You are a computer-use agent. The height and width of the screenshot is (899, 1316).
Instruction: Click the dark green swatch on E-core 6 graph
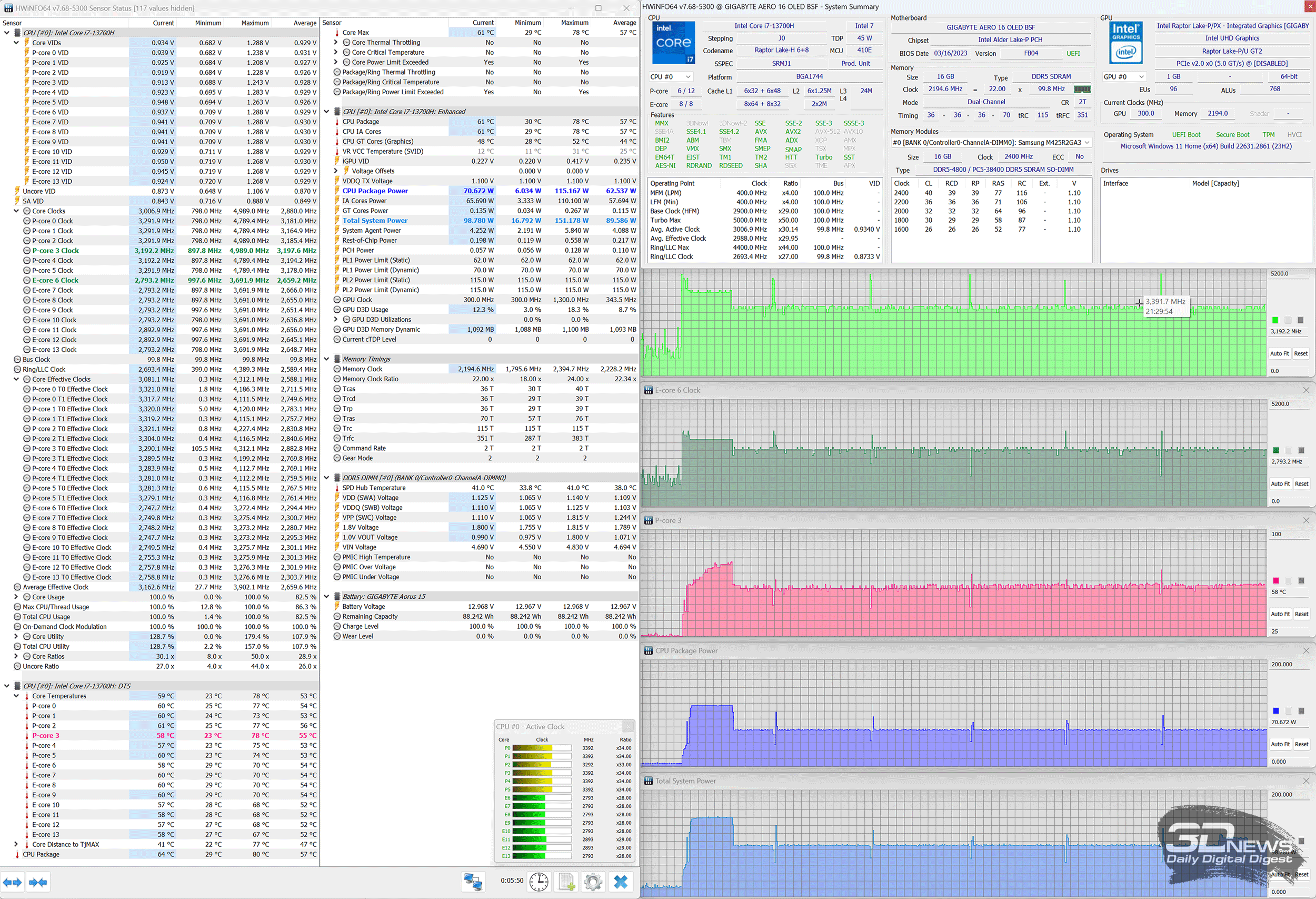(x=1276, y=450)
